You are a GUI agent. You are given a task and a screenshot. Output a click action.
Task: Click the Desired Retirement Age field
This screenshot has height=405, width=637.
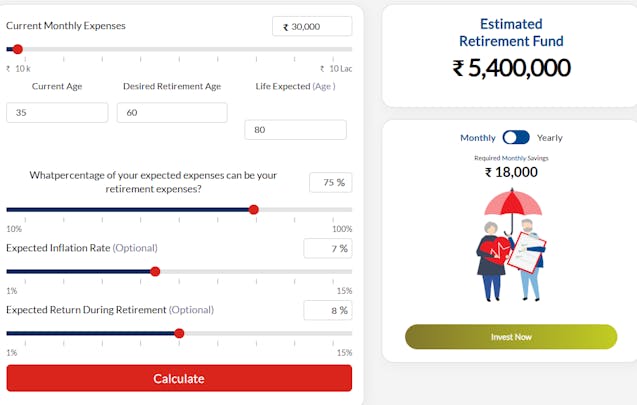pyautogui.click(x=172, y=112)
